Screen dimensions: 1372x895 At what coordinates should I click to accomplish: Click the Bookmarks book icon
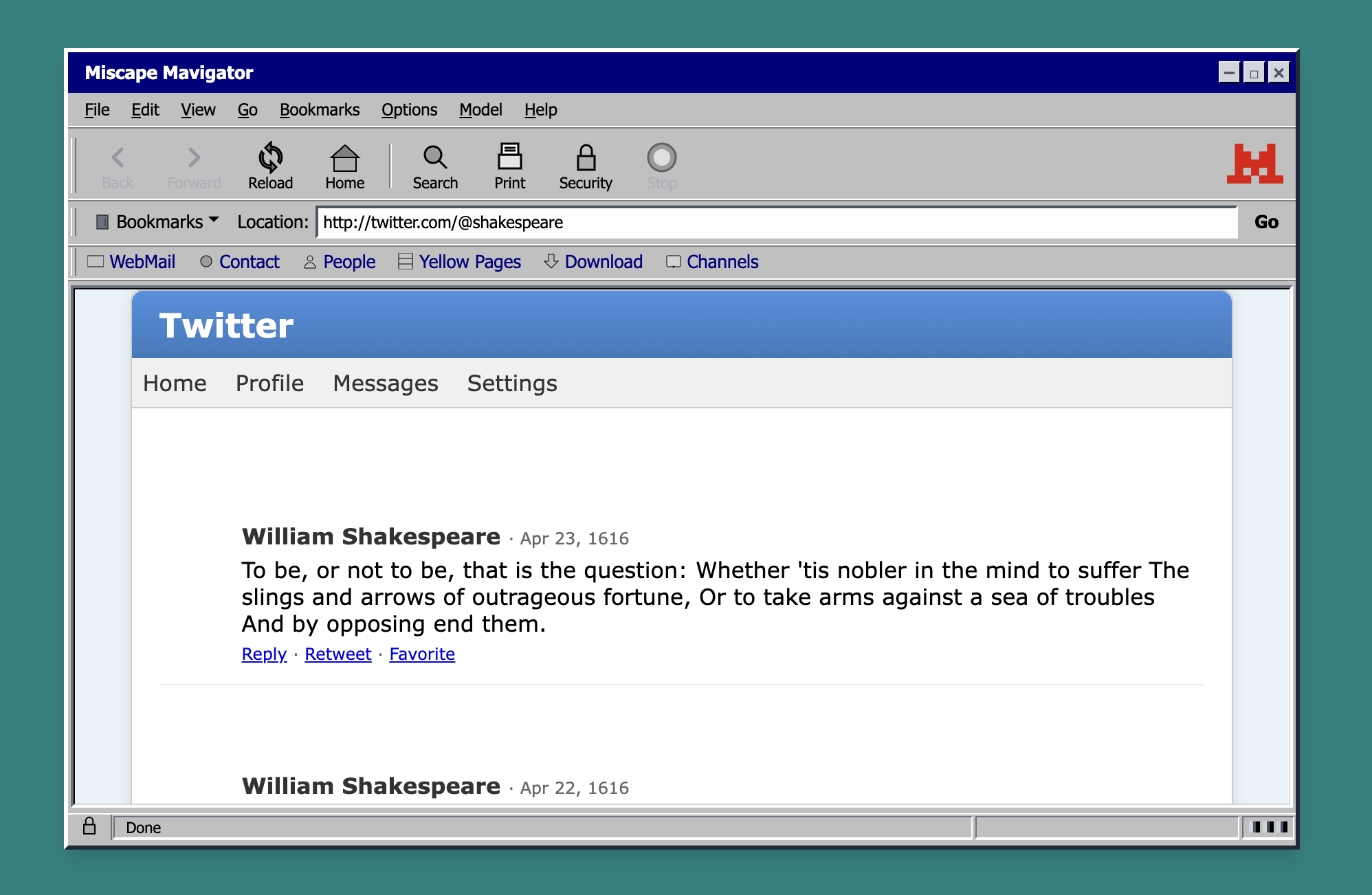pos(102,222)
